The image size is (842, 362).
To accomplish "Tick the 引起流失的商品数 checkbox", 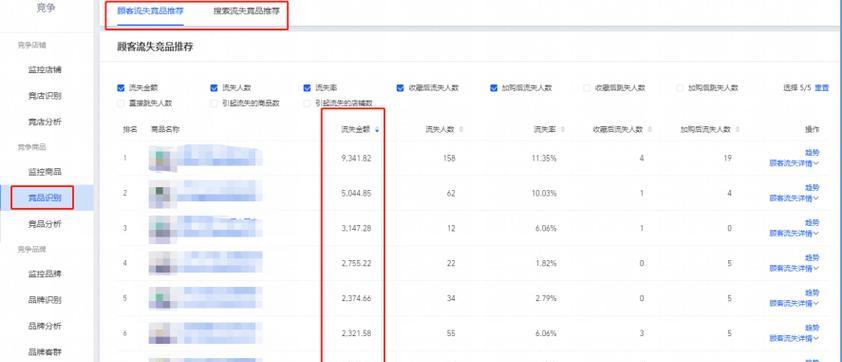I will (x=214, y=103).
